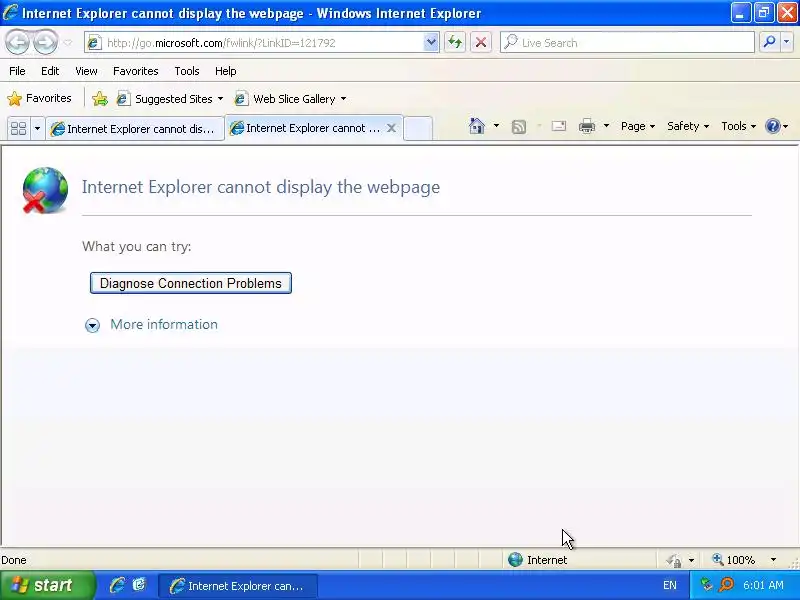The image size is (800, 600).
Task: Click the globe error icon on page
Action: point(45,190)
